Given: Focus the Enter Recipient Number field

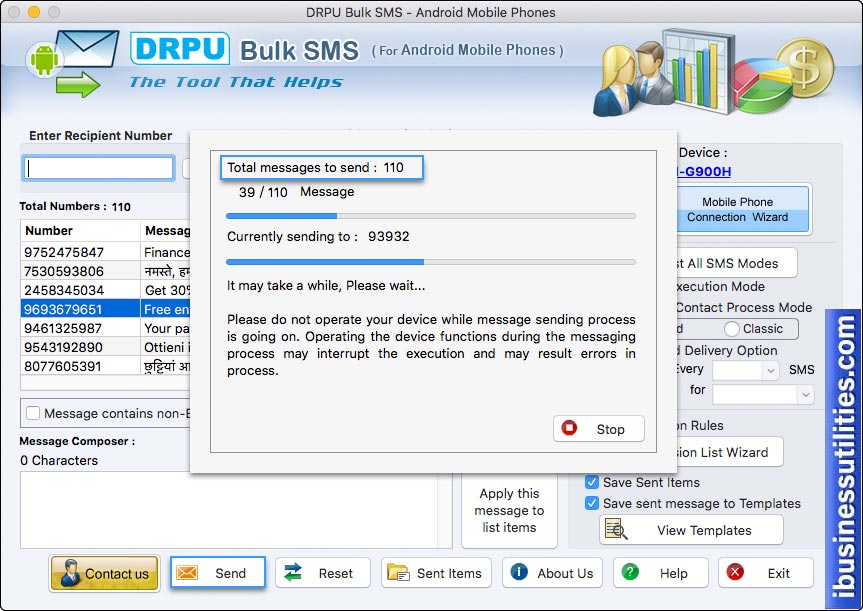Looking at the screenshot, I should coord(99,168).
